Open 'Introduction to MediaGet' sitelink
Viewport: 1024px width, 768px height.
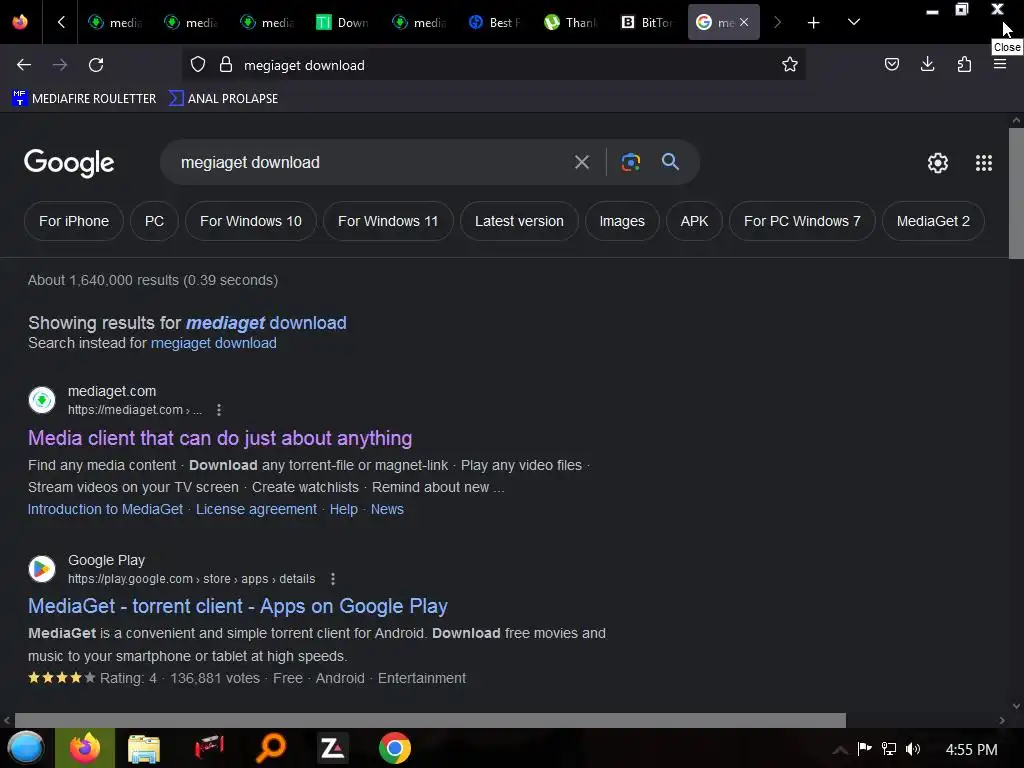105,509
